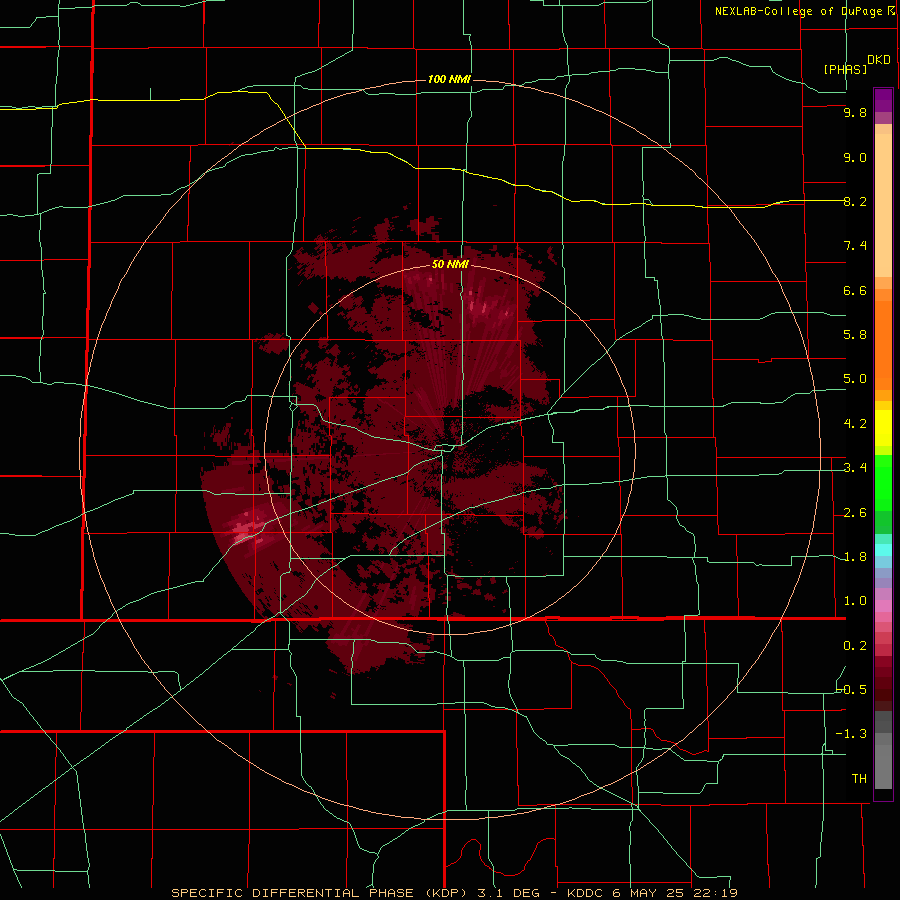
Task: Click the 0.2 value on the color scale
Action: pyautogui.click(x=855, y=646)
